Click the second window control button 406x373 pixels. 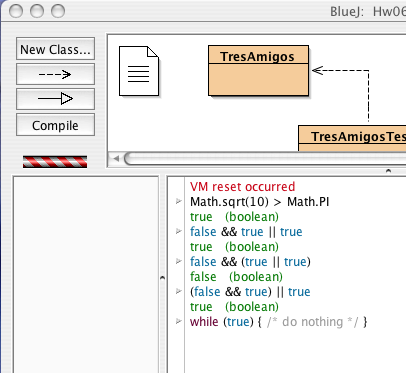37,11
